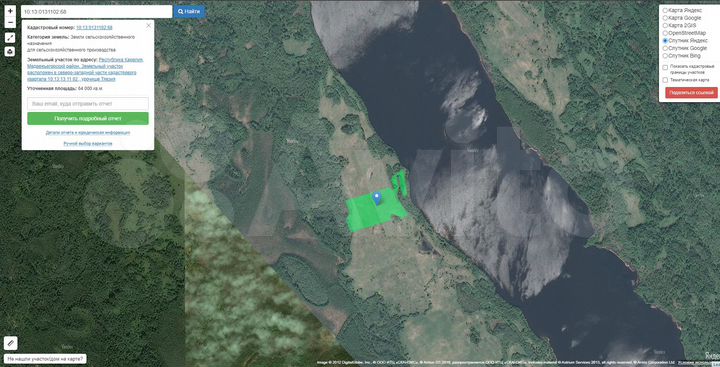The image size is (720, 367).
Task: Toggle the Тематическая карта checkbox
Action: tap(665, 80)
